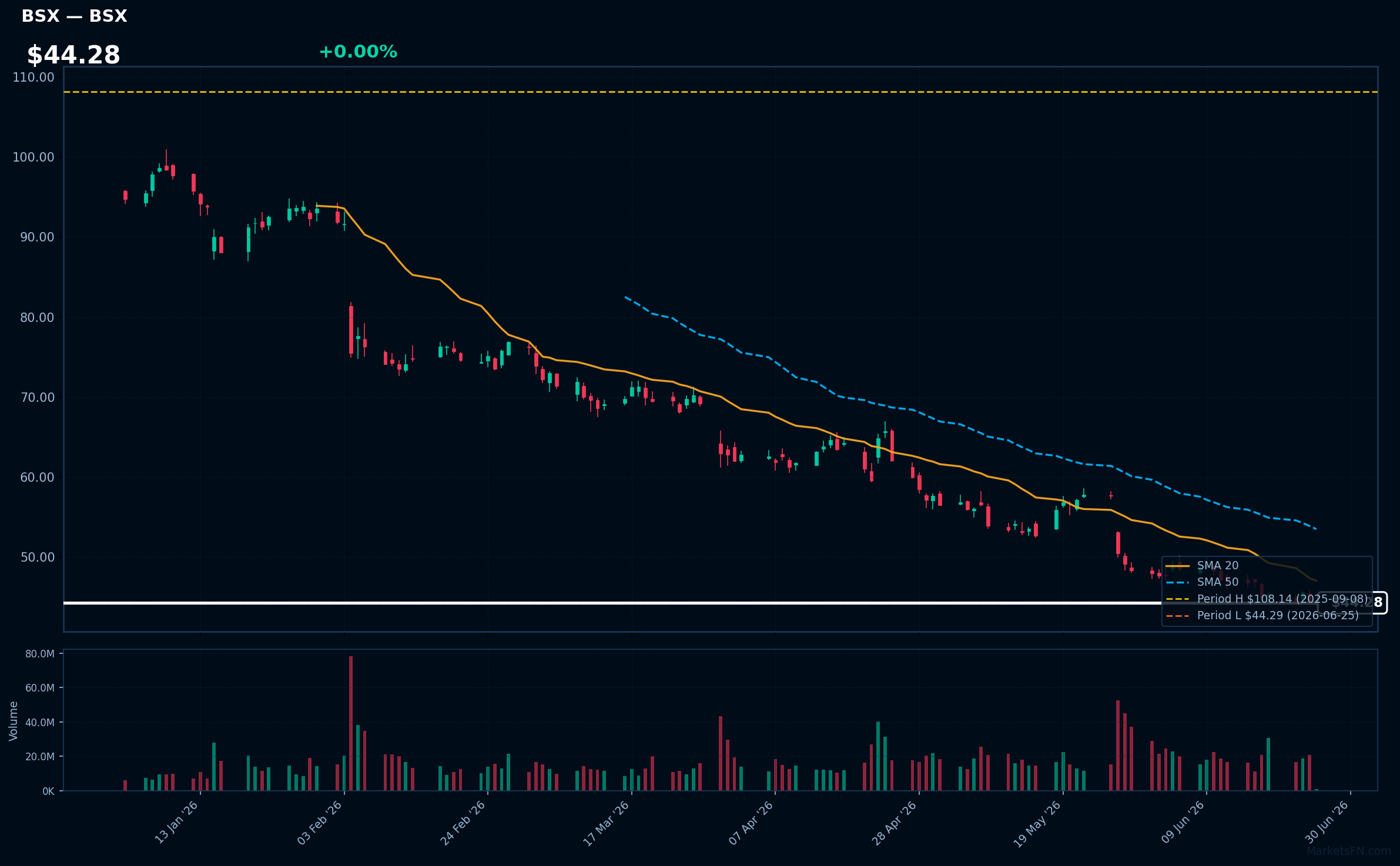Click the Period H $108.14 legend entry

coord(1267,599)
